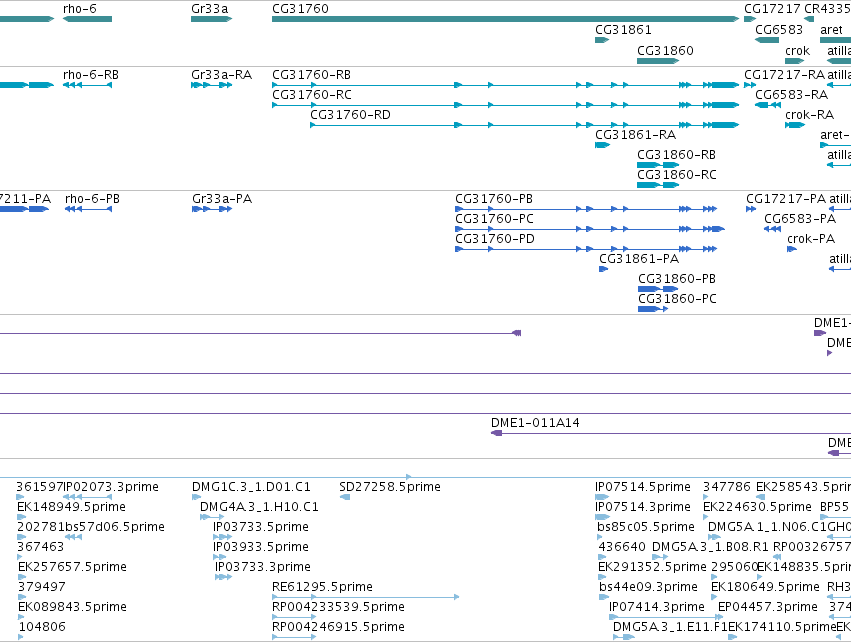
Task: Click the DMG4A.3_1.H10.C1 EST
Action: (x=212, y=517)
